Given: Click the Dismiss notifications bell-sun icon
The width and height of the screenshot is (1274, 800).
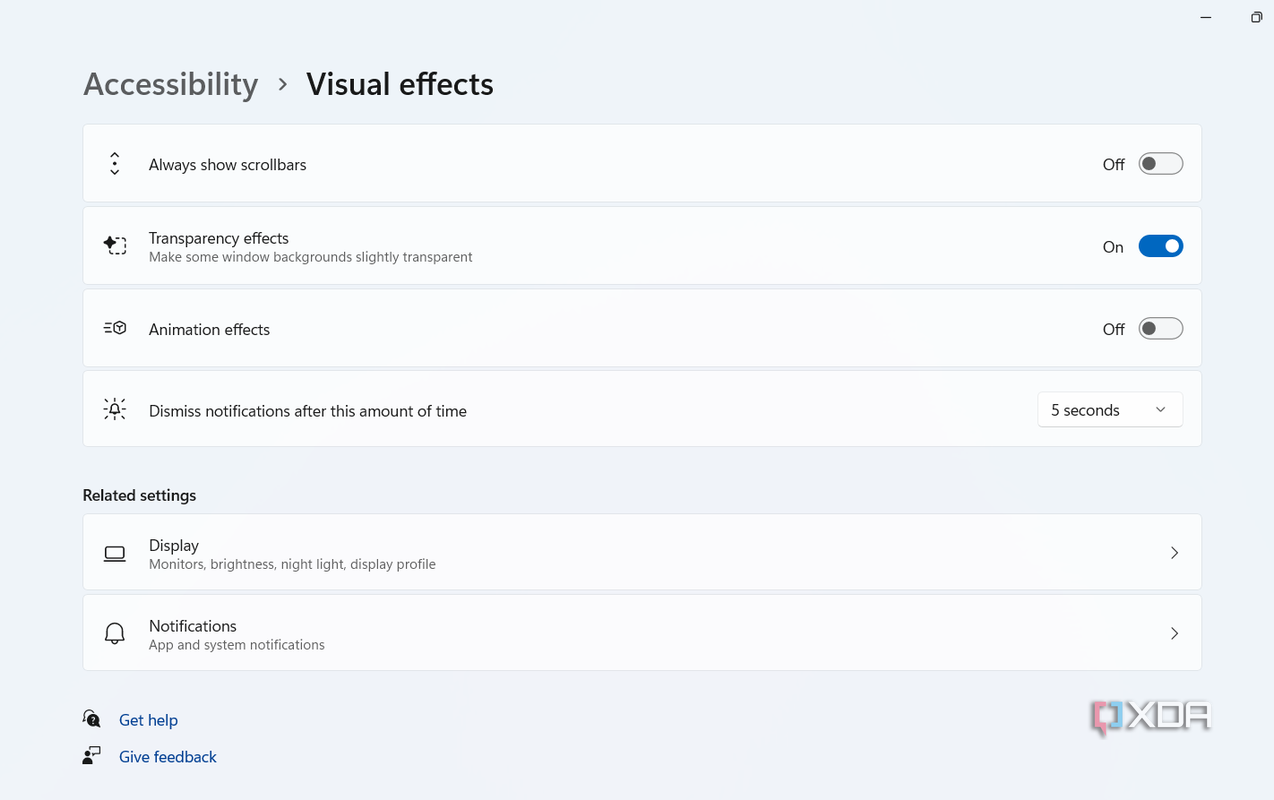Looking at the screenshot, I should pos(115,409).
